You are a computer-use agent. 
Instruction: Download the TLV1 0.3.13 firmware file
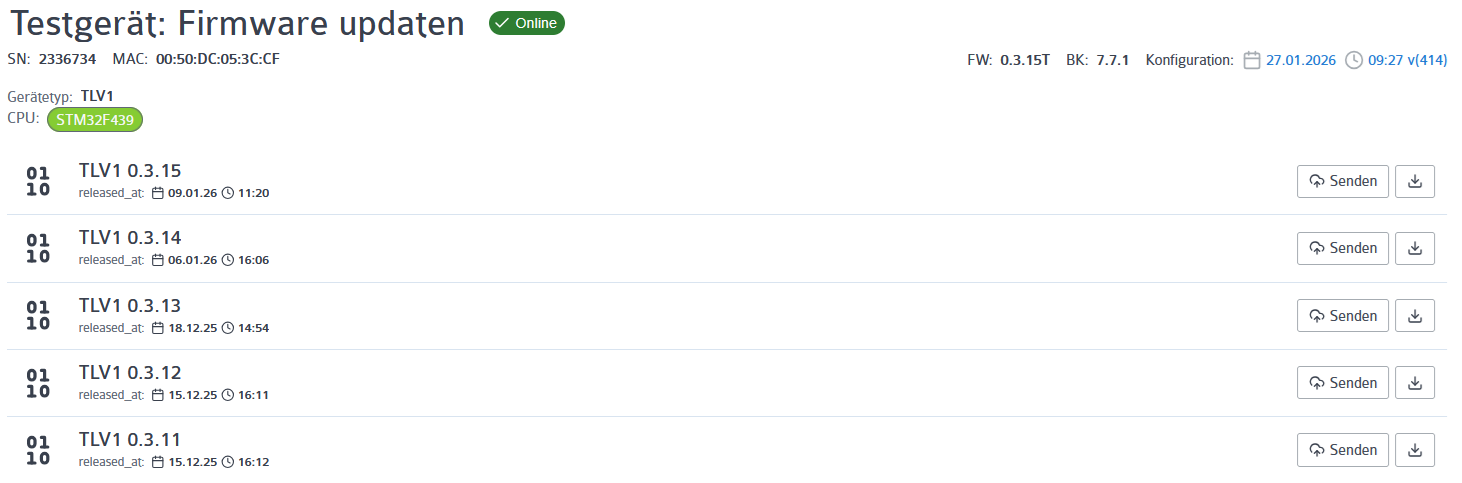(x=1415, y=316)
